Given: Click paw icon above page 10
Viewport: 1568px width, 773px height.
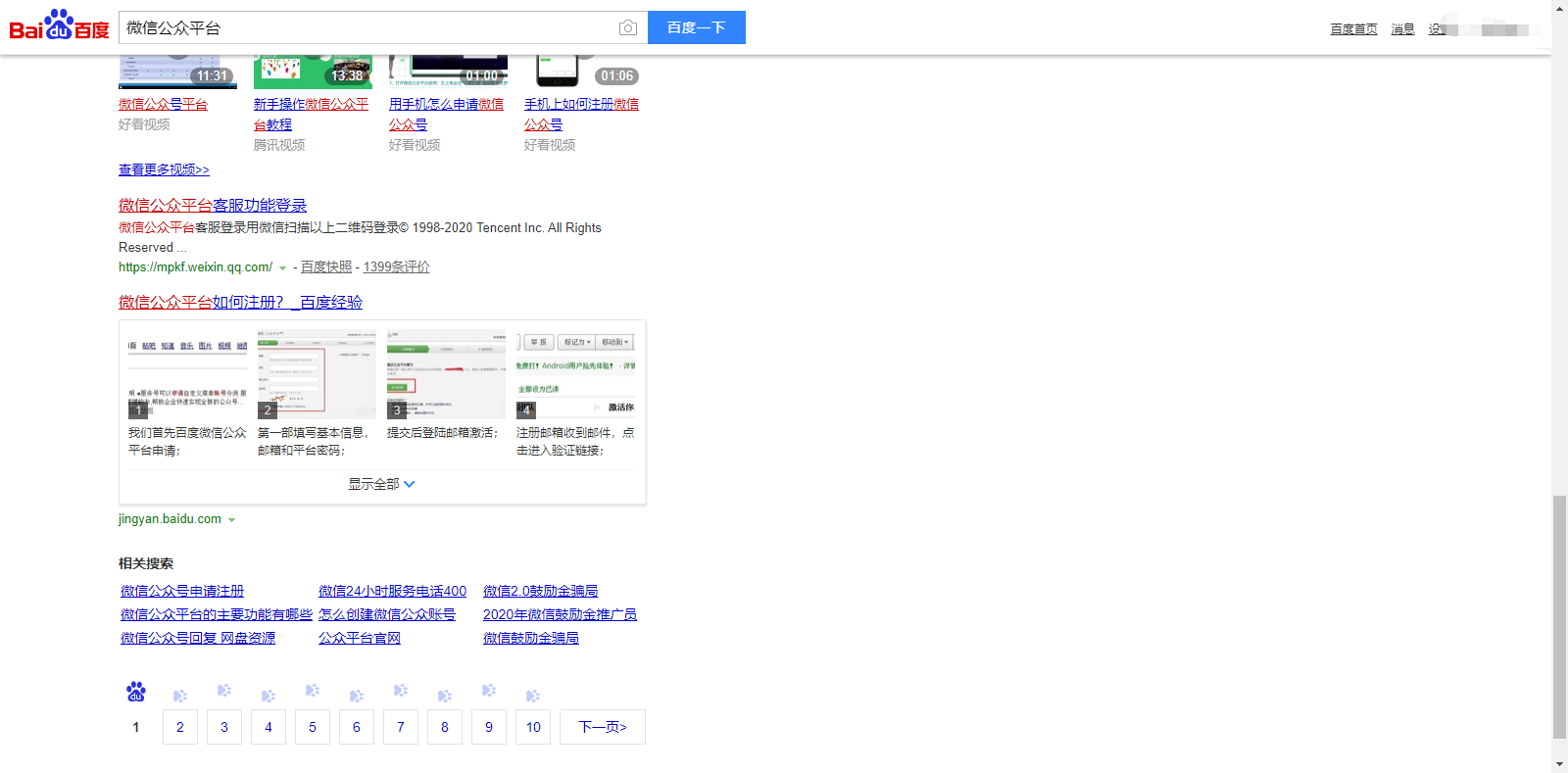Looking at the screenshot, I should pyautogui.click(x=533, y=696).
